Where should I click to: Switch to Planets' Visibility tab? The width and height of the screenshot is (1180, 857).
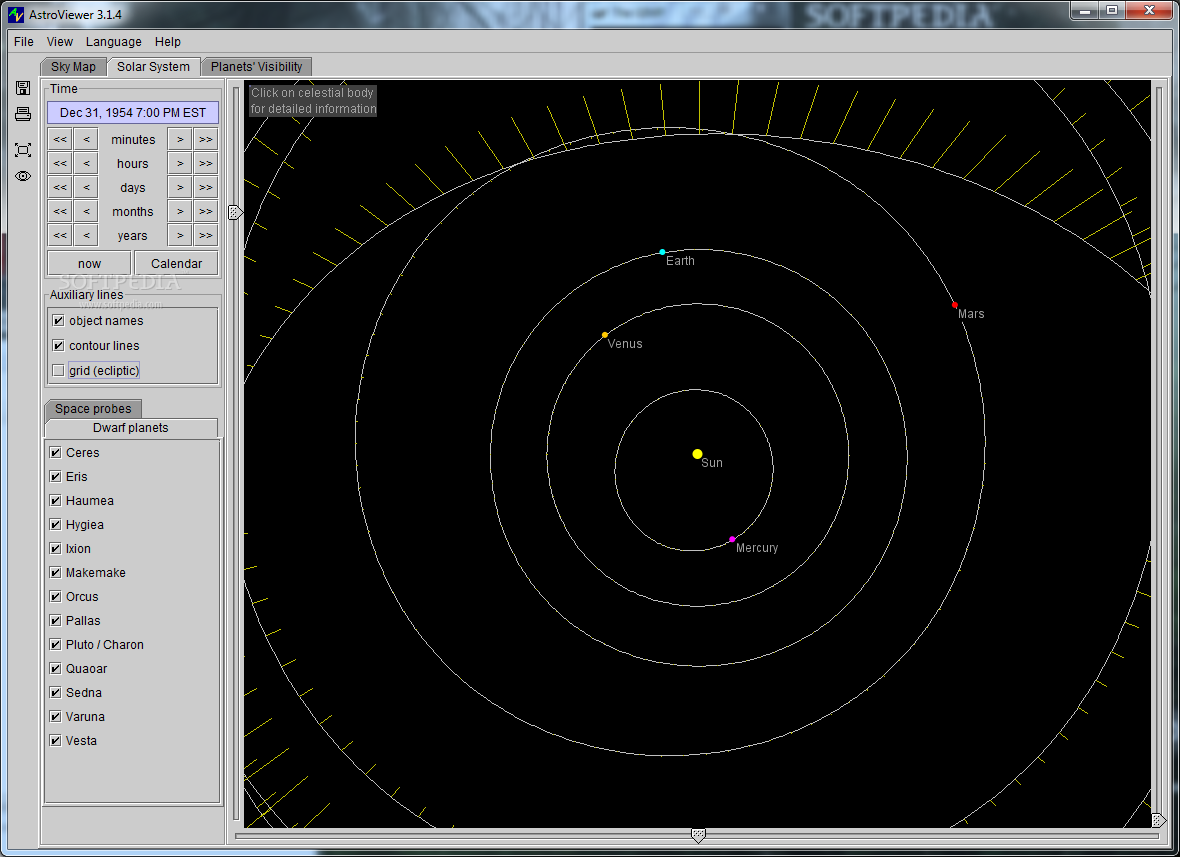point(257,66)
